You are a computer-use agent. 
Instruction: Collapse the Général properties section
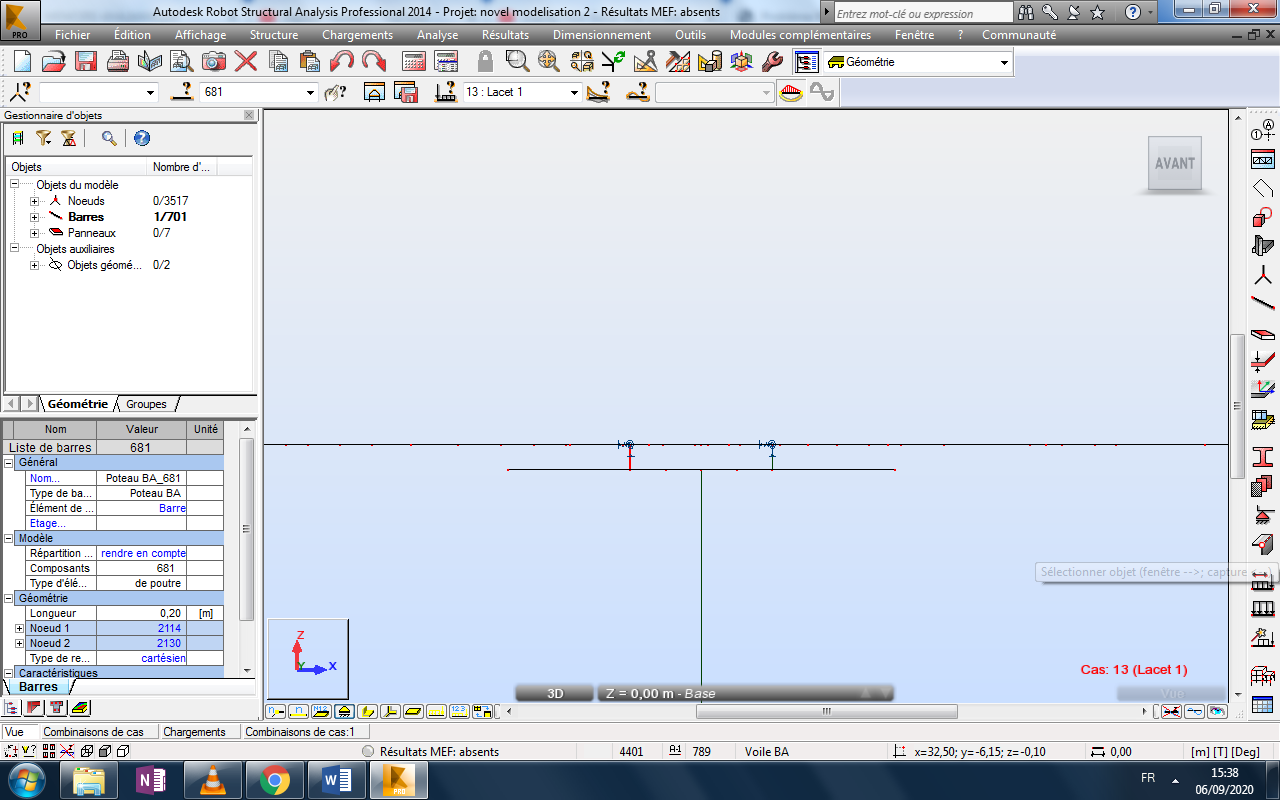point(10,463)
